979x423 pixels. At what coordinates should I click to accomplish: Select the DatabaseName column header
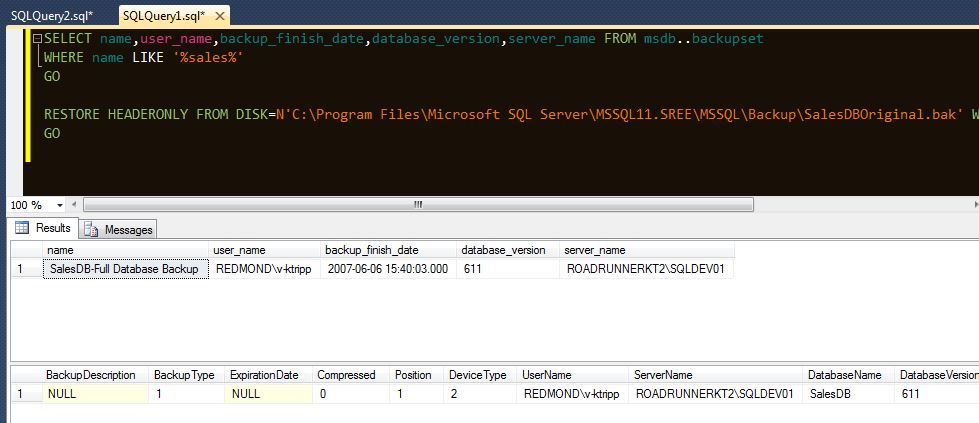845,375
